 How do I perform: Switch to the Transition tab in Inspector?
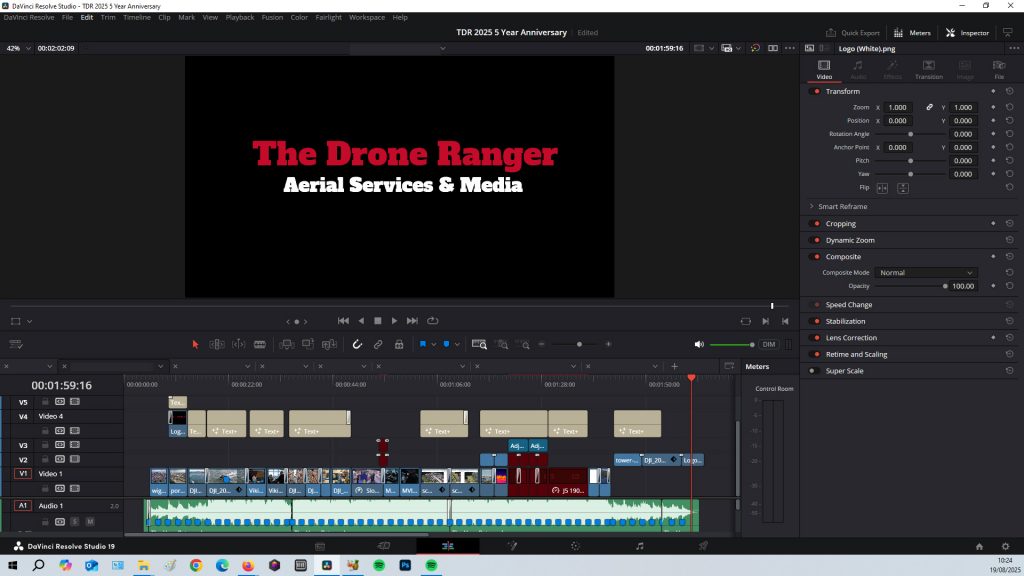[x=928, y=70]
